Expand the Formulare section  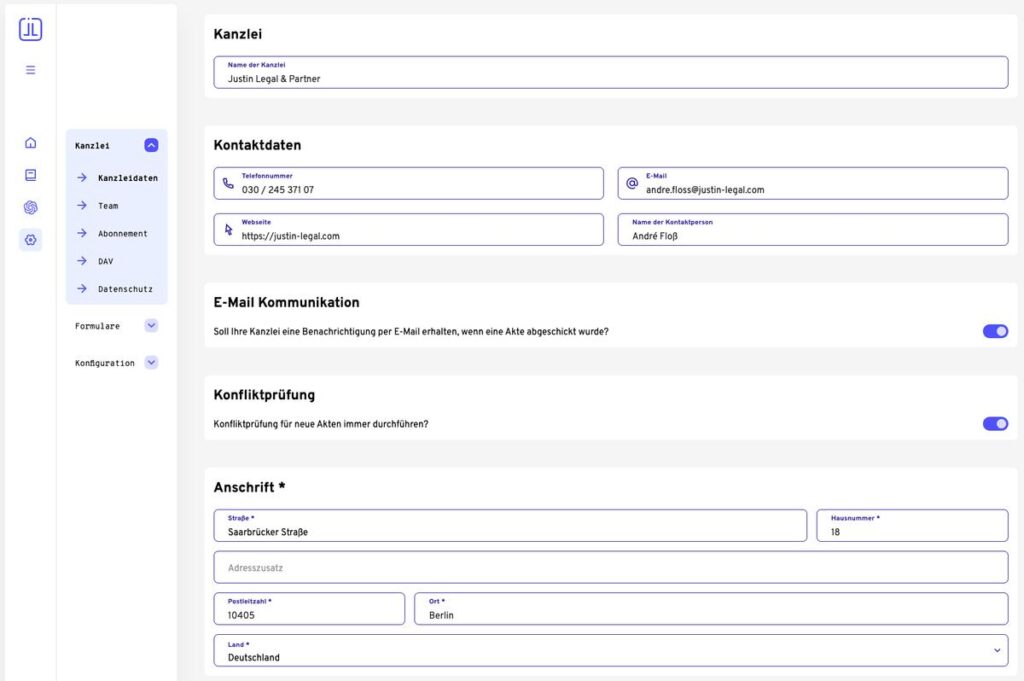coord(151,326)
